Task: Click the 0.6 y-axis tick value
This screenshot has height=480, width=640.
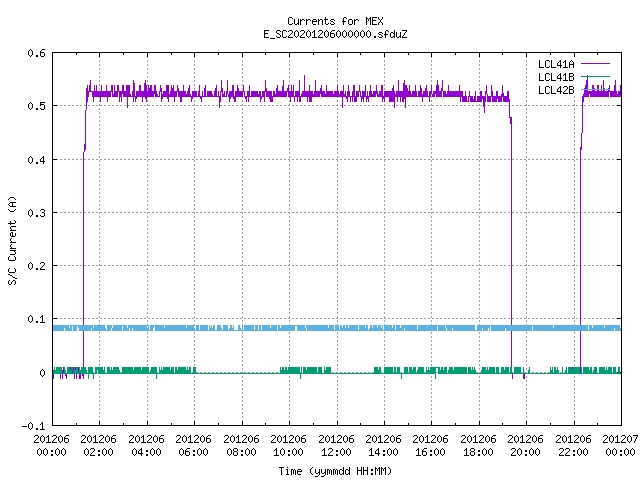Action: point(36,53)
